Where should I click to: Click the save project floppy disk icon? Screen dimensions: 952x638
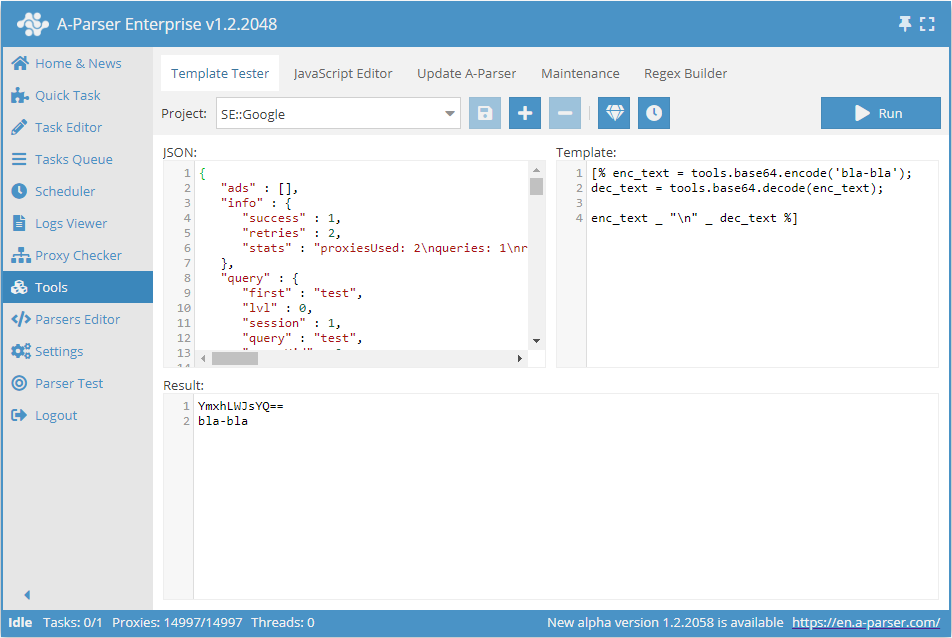(x=485, y=113)
